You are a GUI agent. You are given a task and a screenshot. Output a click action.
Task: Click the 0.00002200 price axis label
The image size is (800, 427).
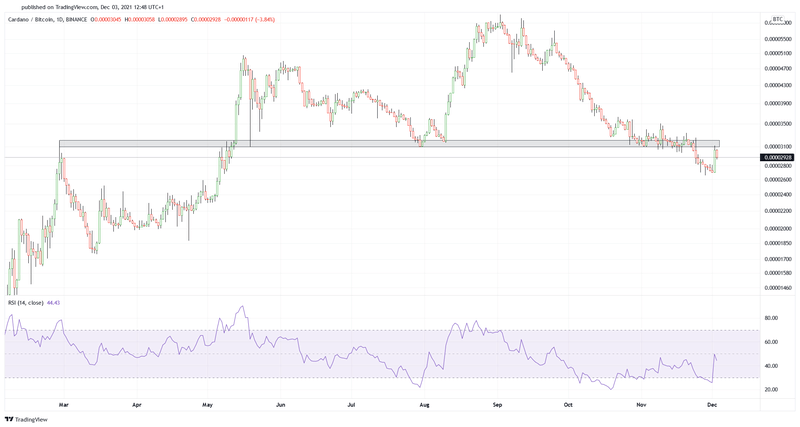pos(778,211)
